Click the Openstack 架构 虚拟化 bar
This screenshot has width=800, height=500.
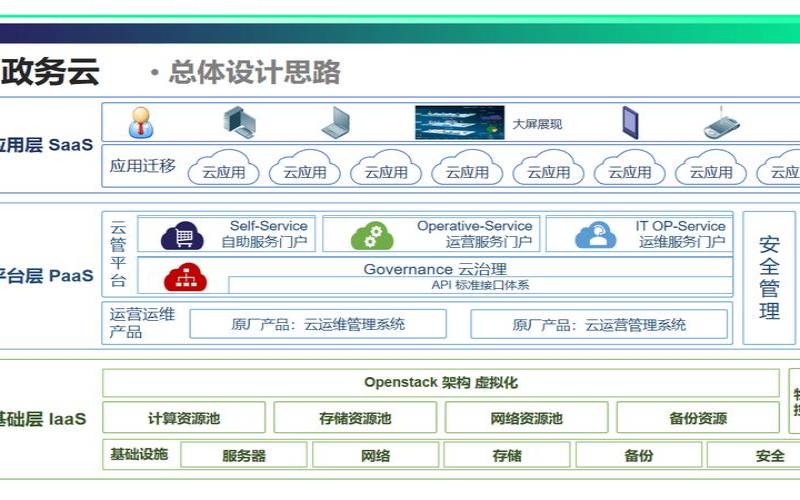(441, 383)
